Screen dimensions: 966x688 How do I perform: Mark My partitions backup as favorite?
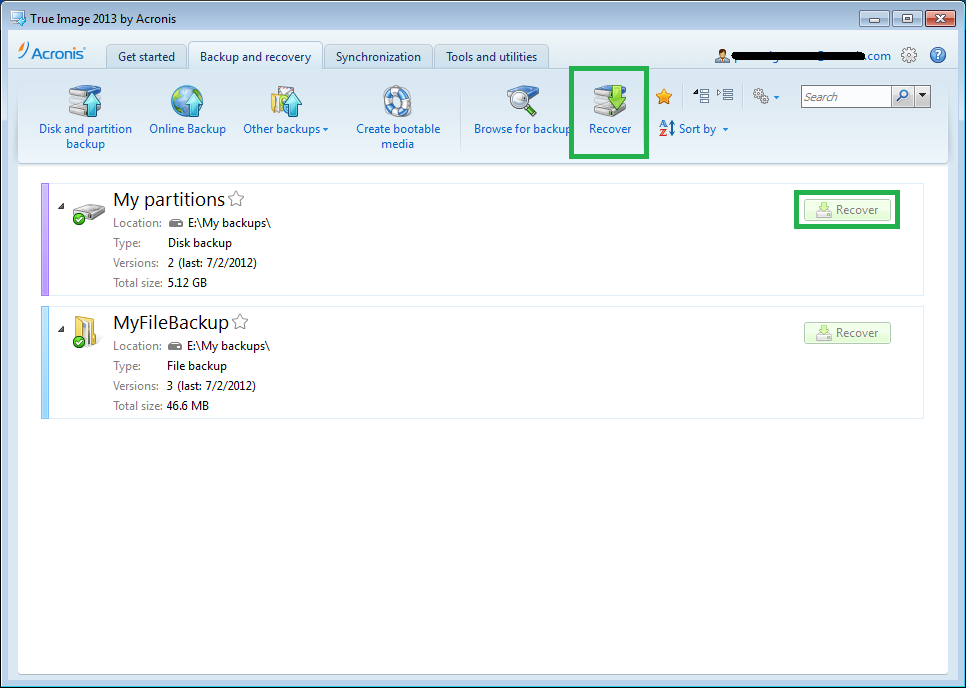pos(236,199)
